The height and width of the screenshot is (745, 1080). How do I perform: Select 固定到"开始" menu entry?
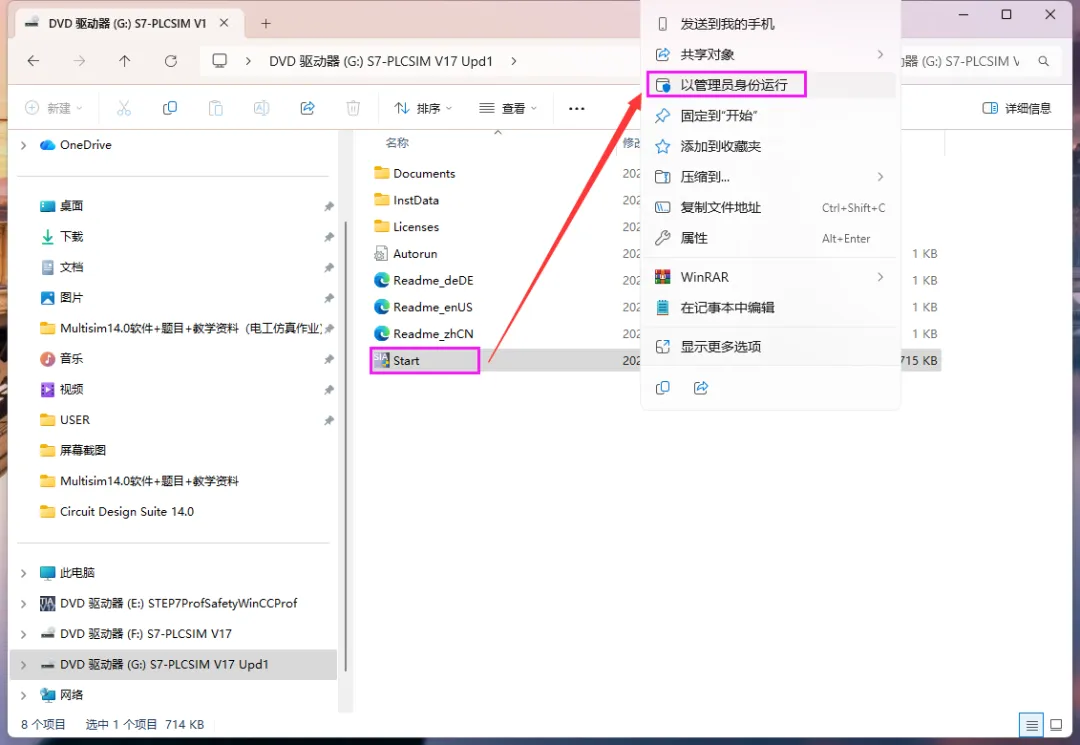coord(771,116)
